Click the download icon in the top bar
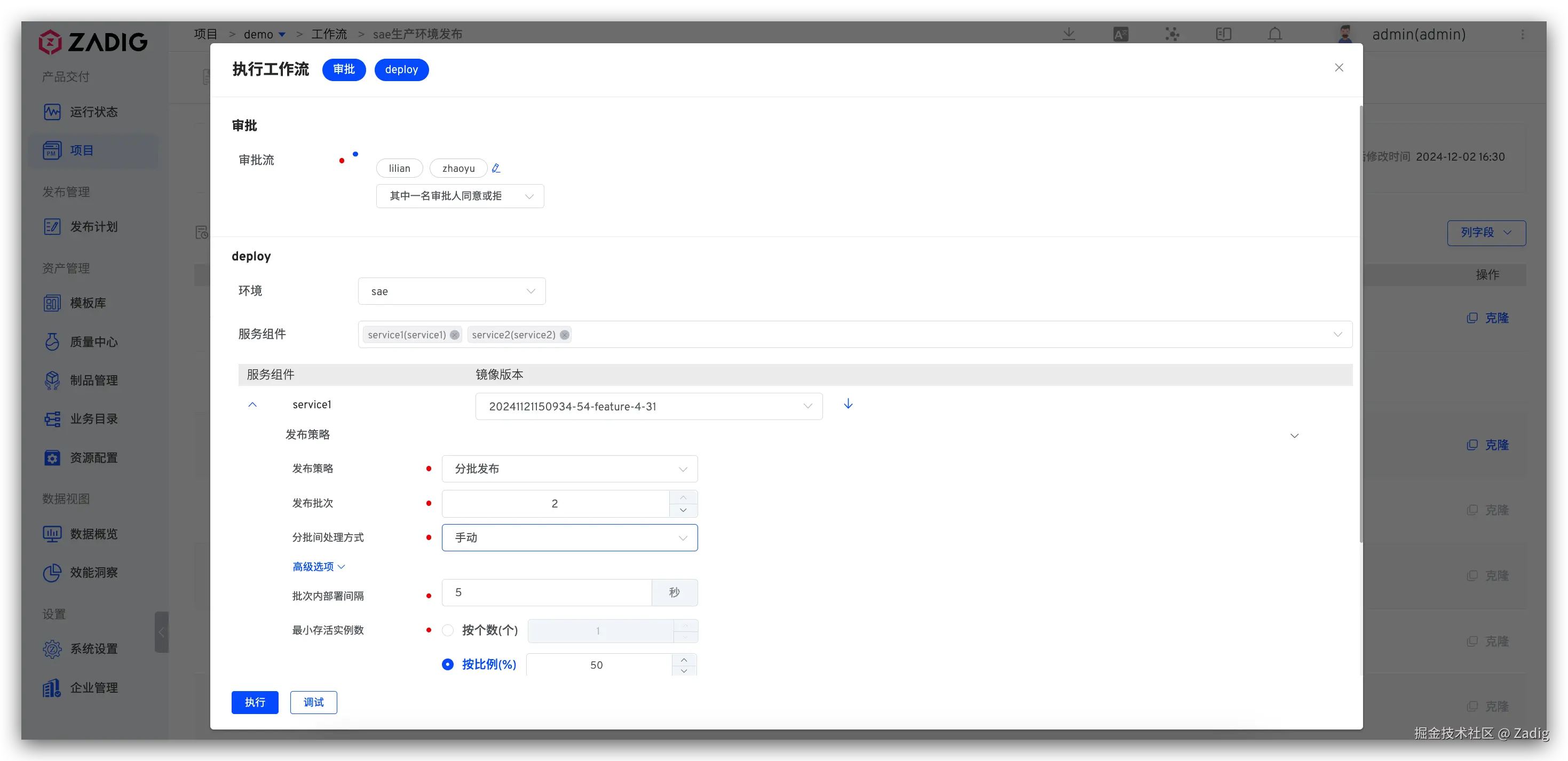 pos(1069,35)
